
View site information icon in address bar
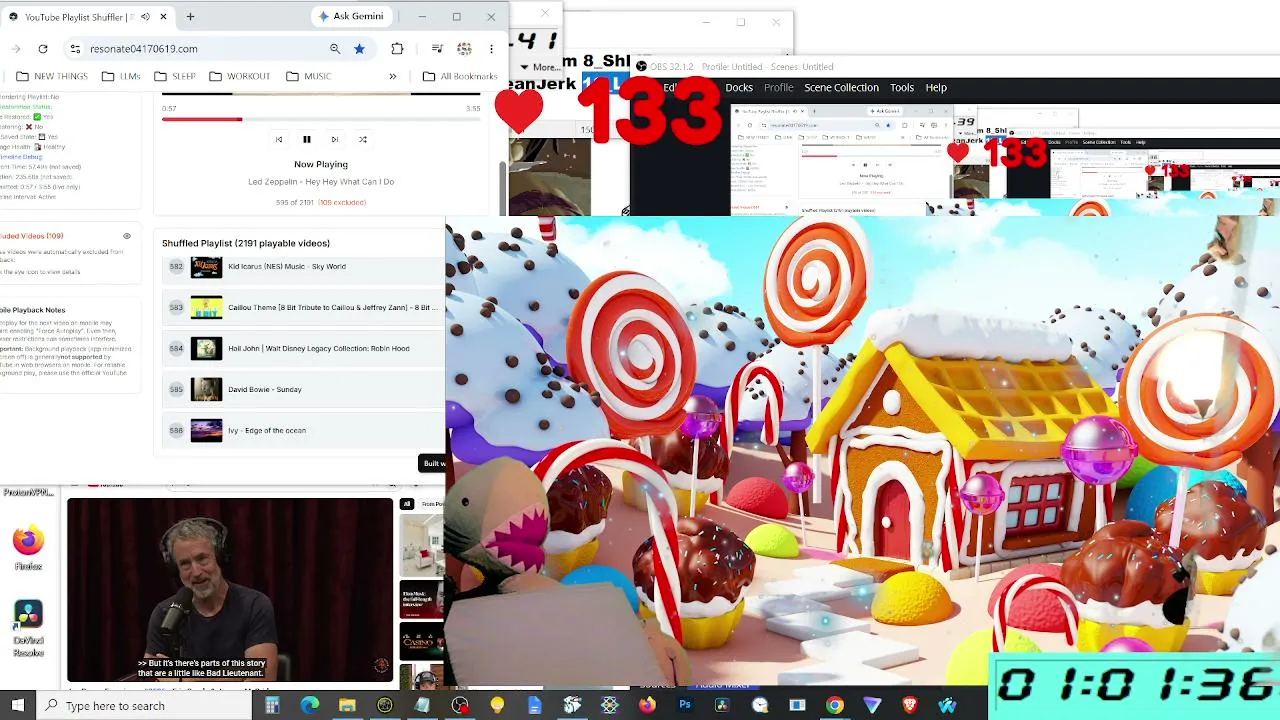[x=75, y=48]
